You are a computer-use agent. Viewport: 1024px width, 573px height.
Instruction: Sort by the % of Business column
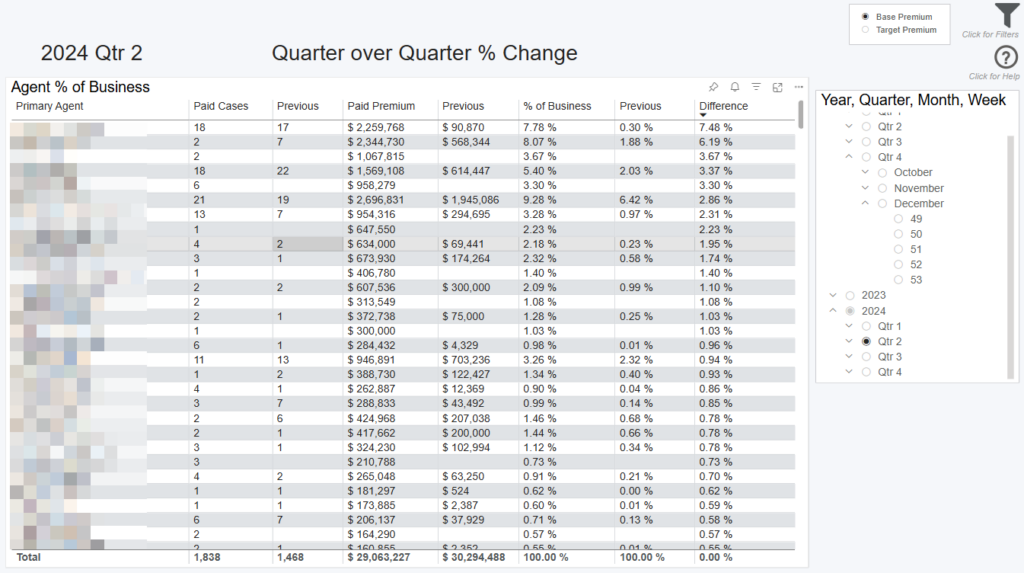pos(557,106)
